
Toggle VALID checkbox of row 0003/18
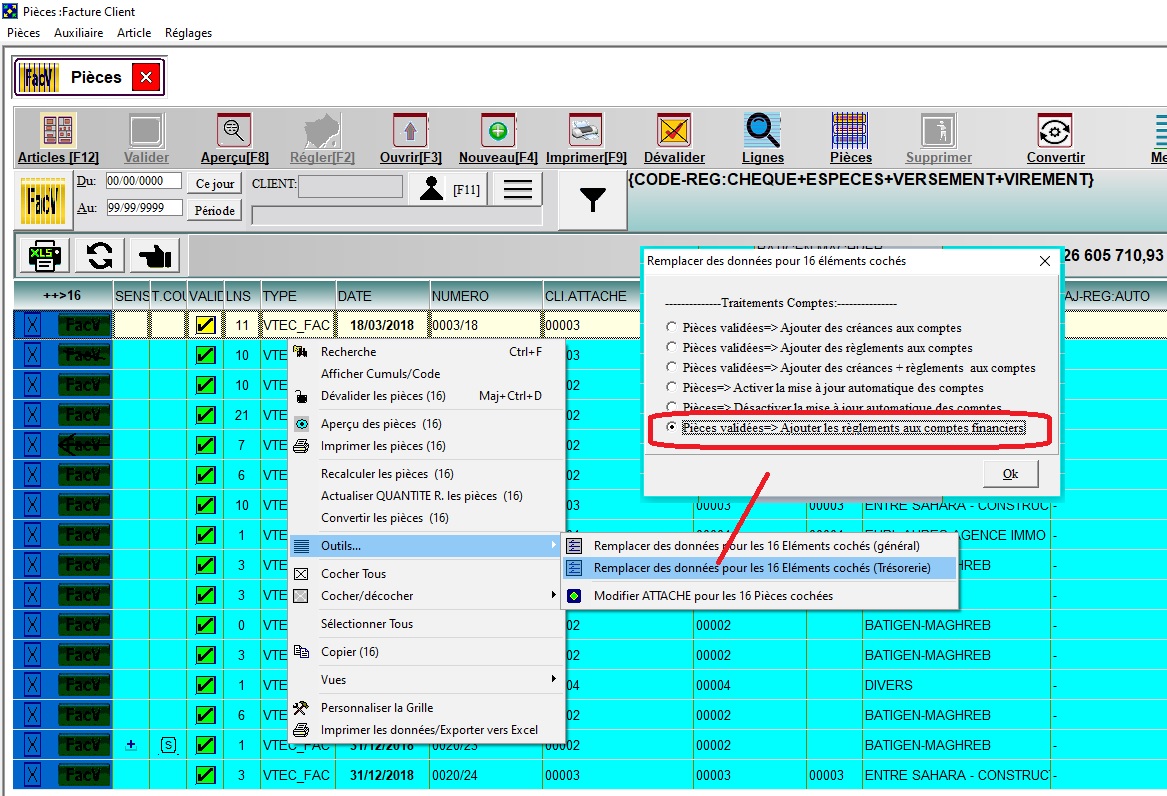pyautogui.click(x=205, y=325)
